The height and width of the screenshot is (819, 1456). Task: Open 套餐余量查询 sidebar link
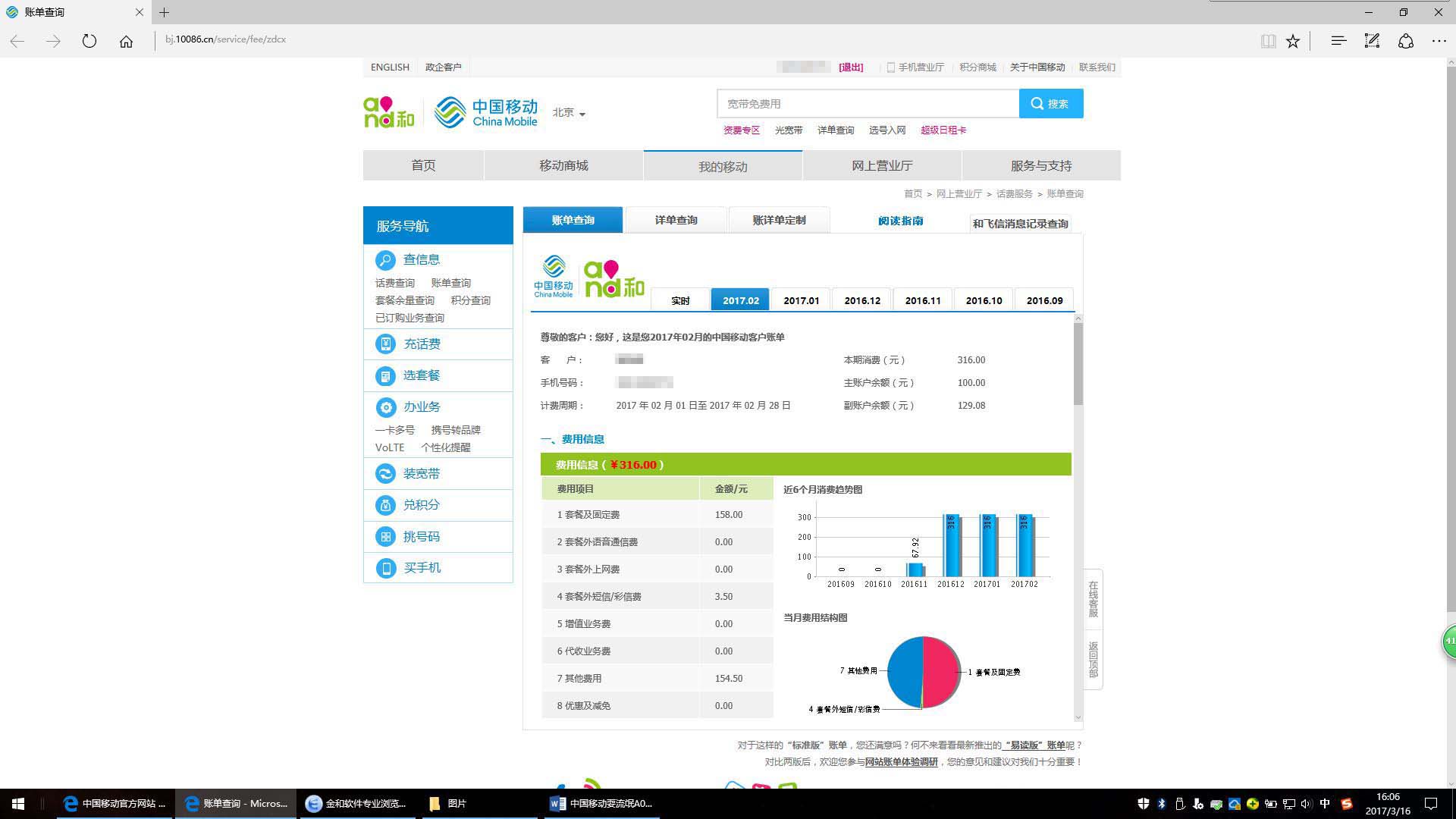pyautogui.click(x=405, y=300)
